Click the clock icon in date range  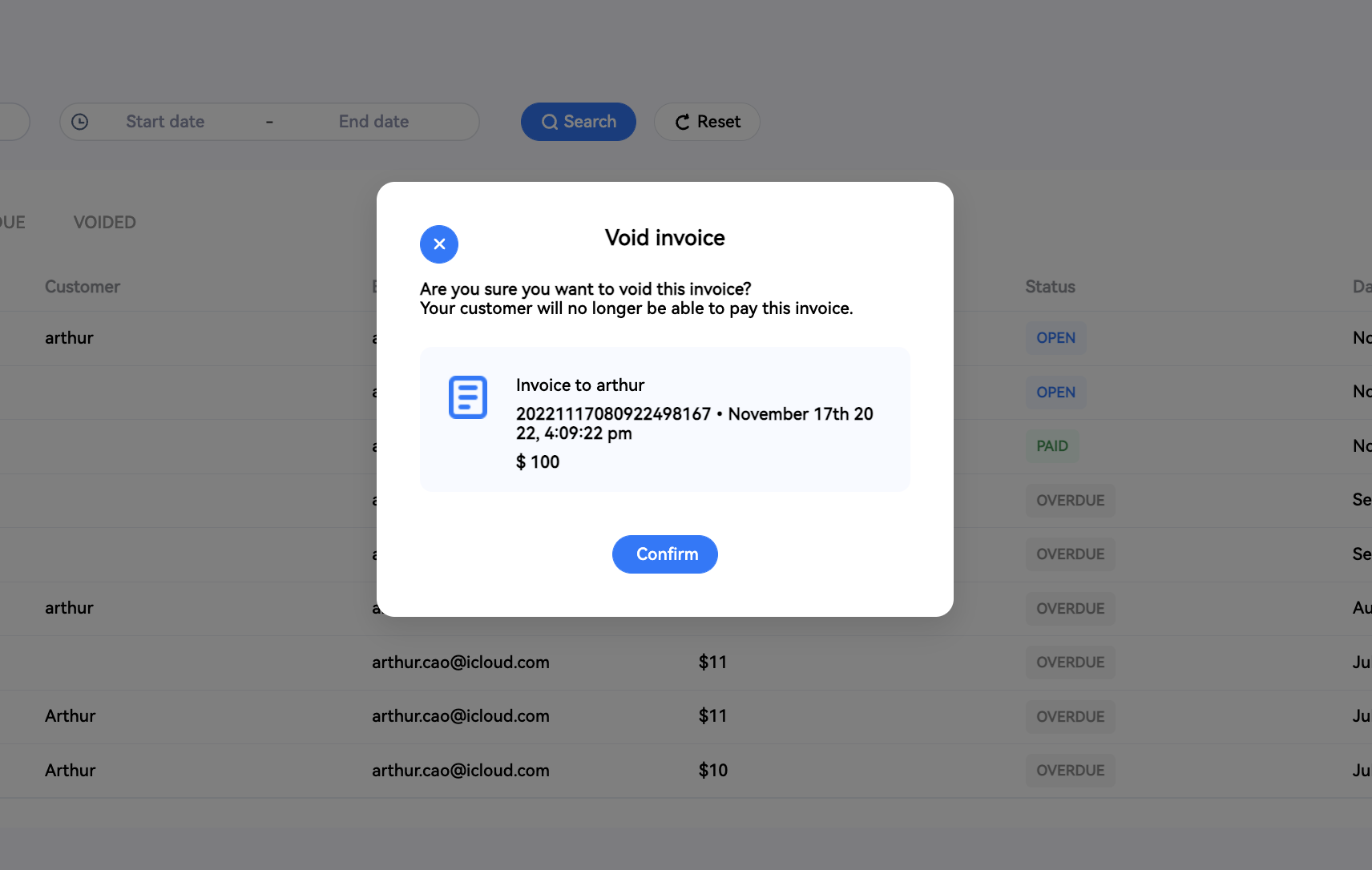80,122
